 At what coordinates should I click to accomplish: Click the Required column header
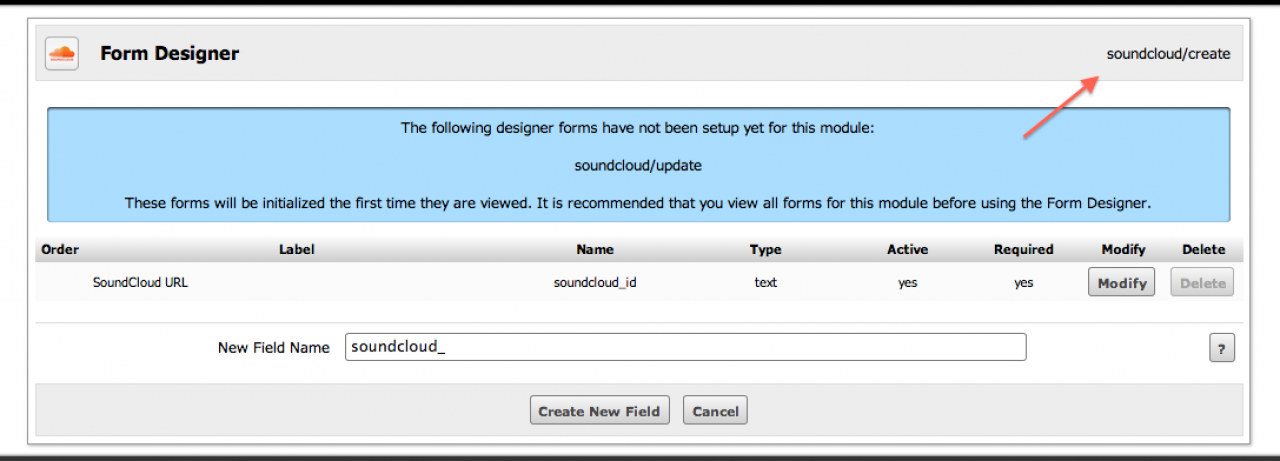(1023, 249)
